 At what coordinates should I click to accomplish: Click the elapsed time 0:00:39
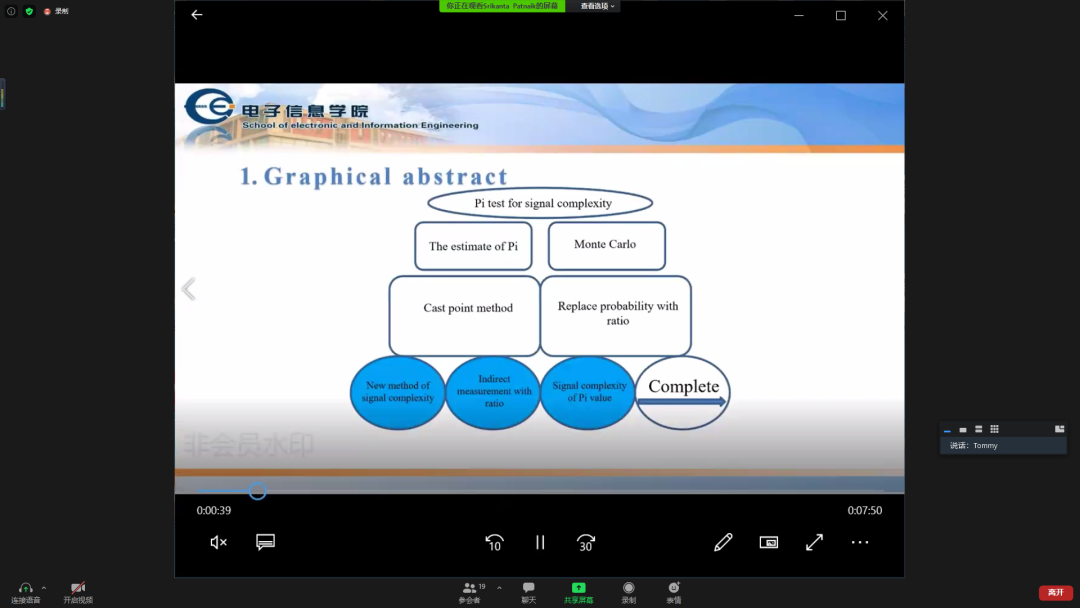[x=214, y=510]
